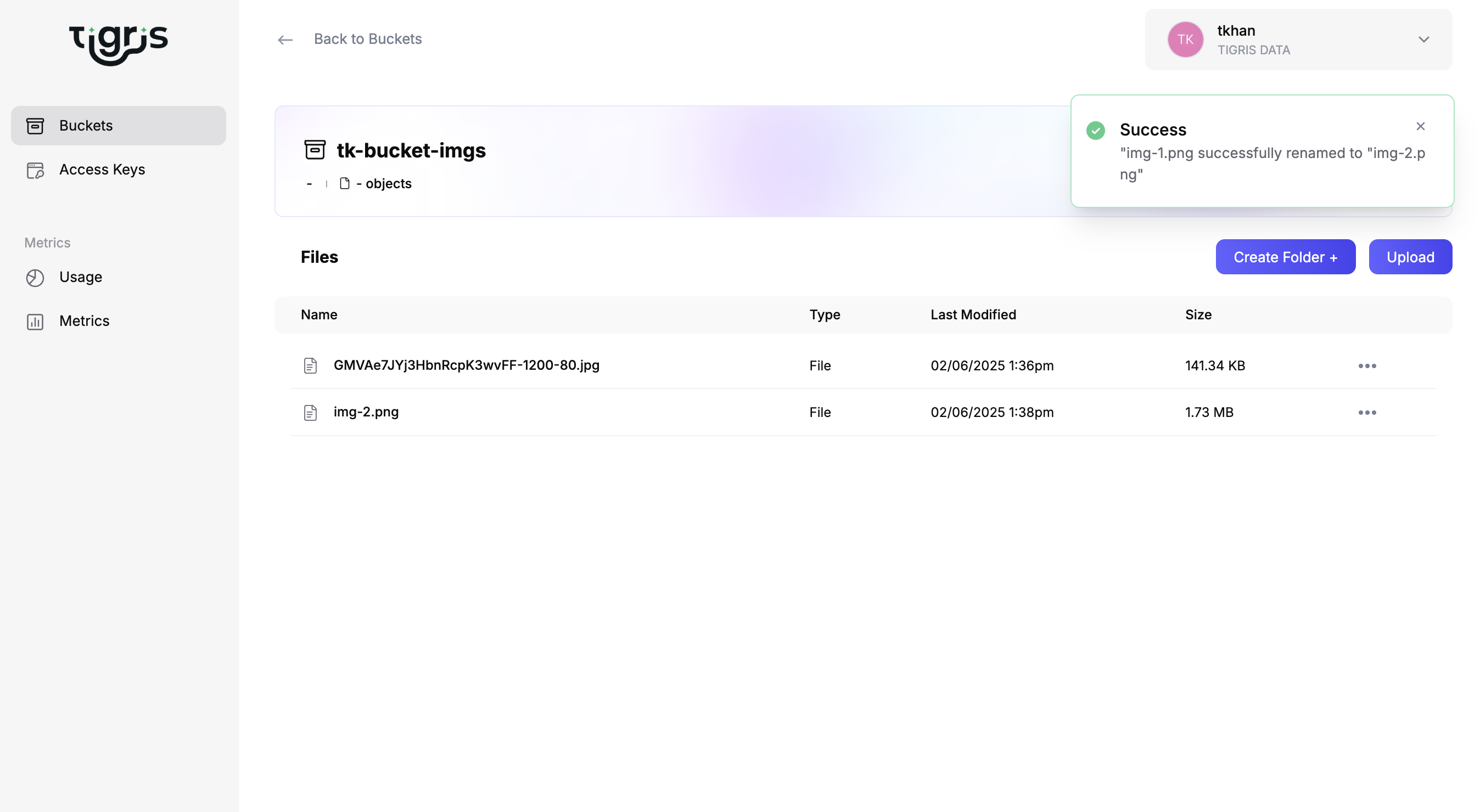Open more options for the jpg file

tap(1367, 366)
